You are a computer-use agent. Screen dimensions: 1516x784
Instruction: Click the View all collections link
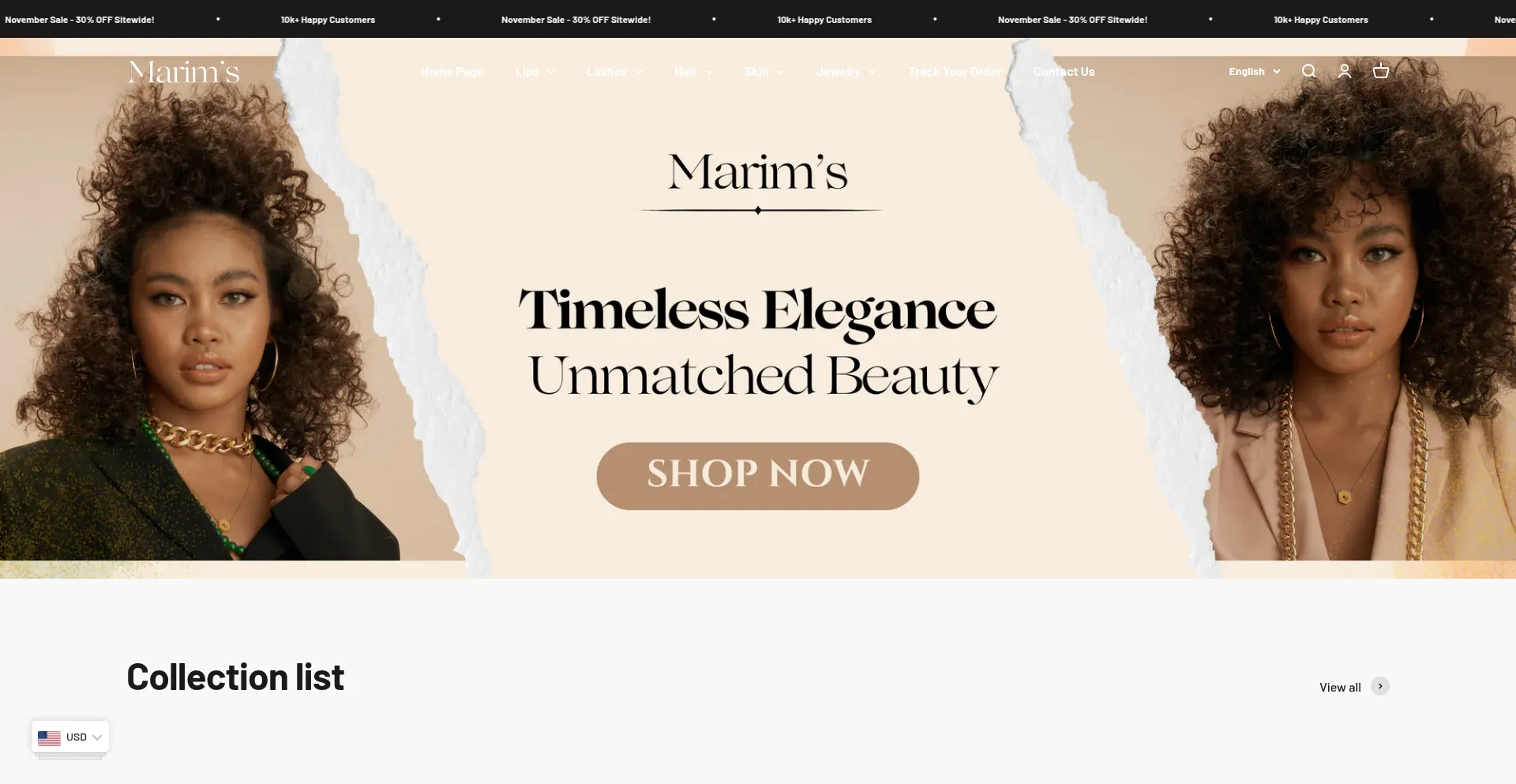pyautogui.click(x=1340, y=687)
